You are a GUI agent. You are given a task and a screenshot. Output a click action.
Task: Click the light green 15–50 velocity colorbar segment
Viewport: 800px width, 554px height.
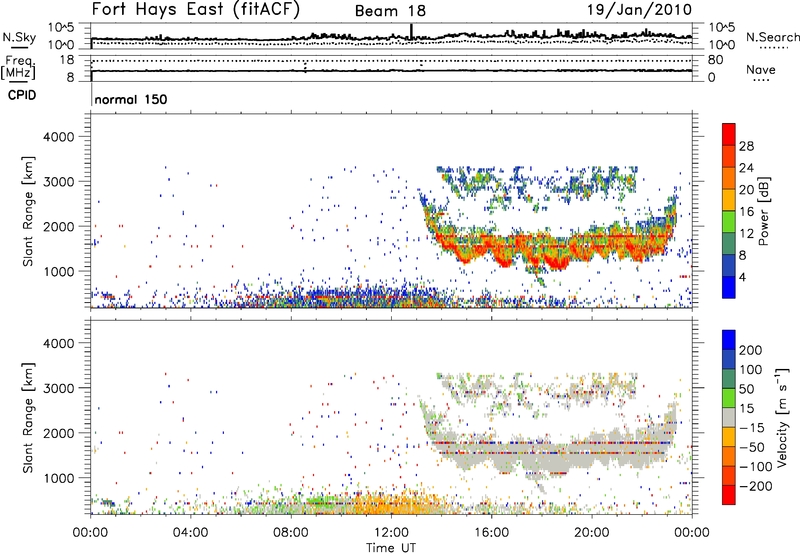click(x=729, y=398)
